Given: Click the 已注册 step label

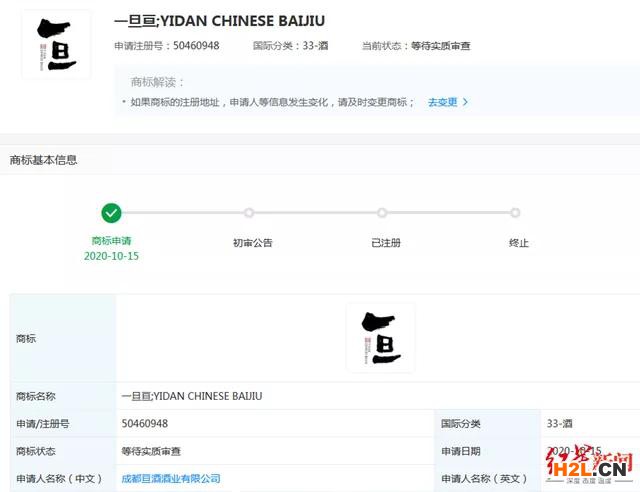Looking at the screenshot, I should coord(386,243).
